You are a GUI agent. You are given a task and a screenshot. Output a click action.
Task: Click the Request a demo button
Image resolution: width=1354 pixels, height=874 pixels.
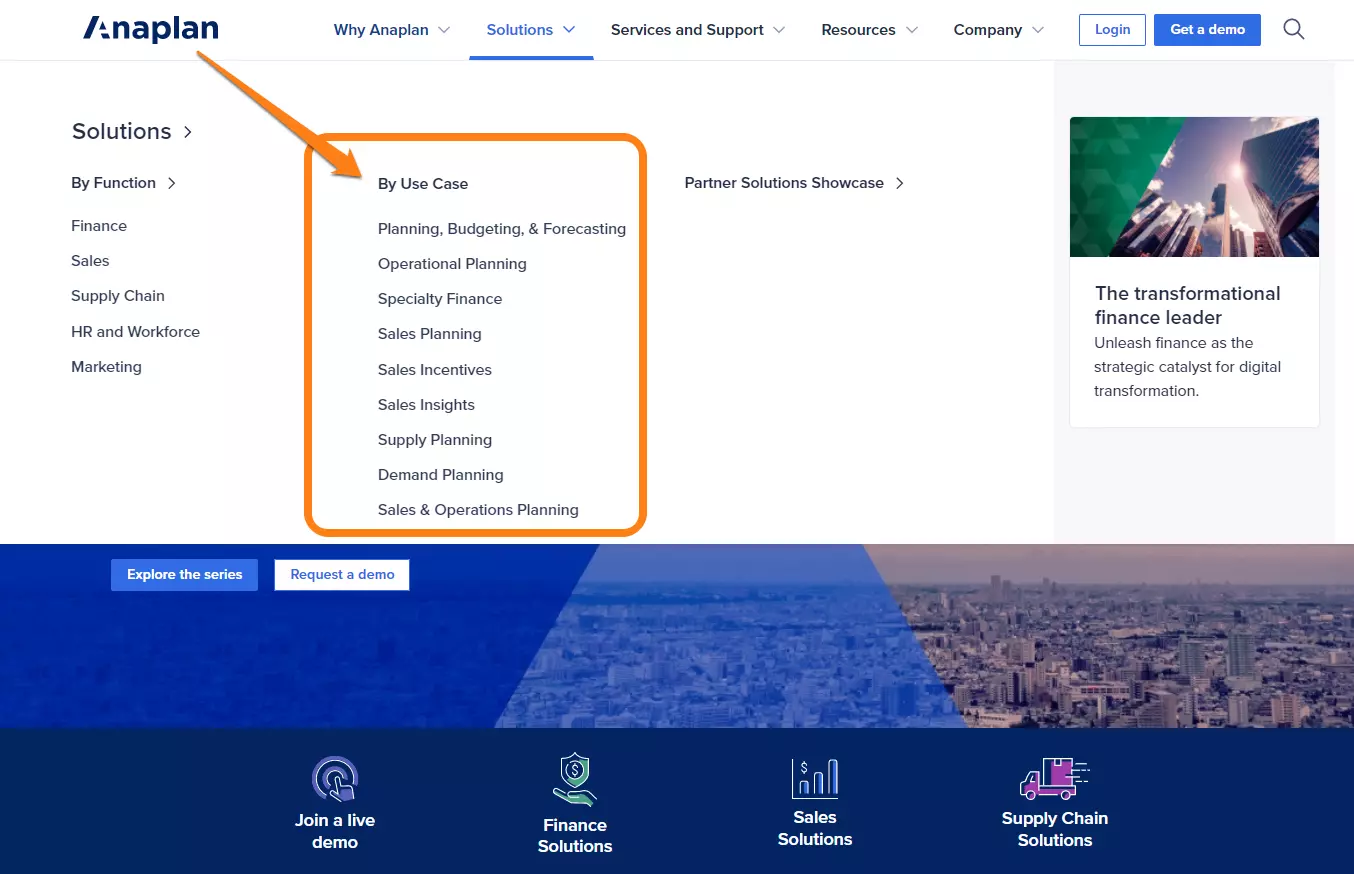[x=342, y=574]
